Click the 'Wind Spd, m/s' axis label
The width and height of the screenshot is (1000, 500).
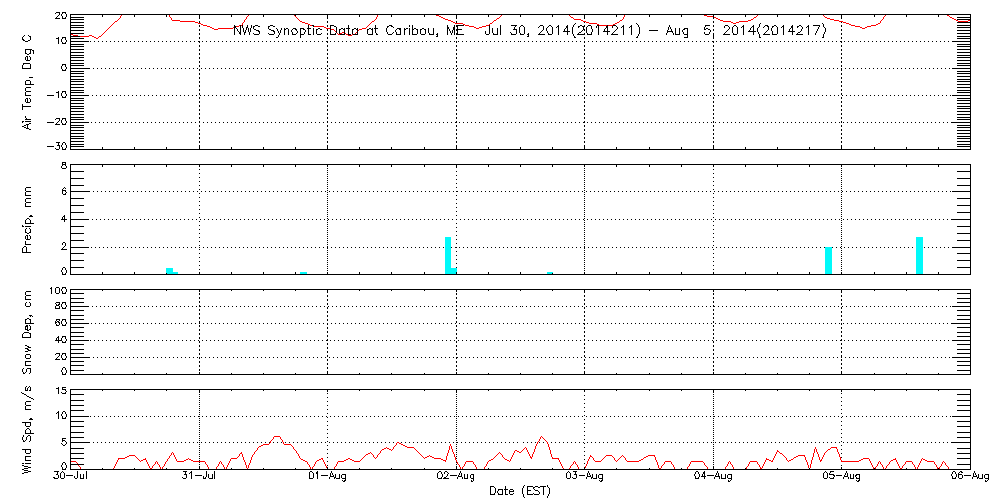28,428
